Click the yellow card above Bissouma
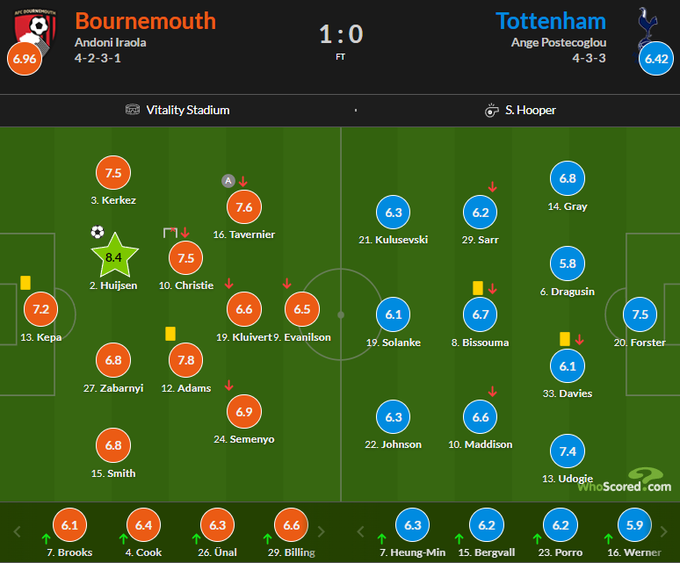The width and height of the screenshot is (680, 563). pos(478,288)
